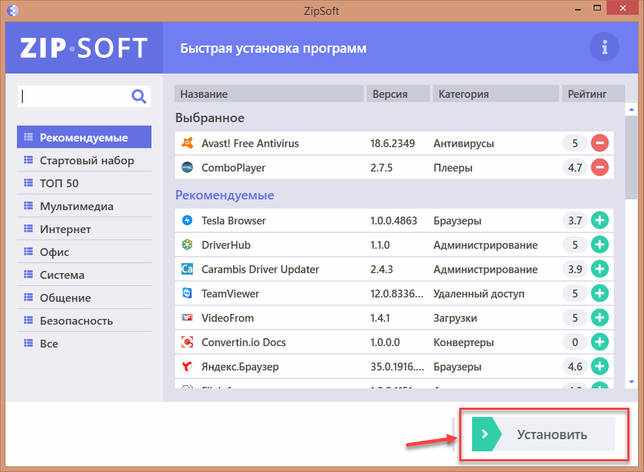Image resolution: width=644 pixels, height=472 pixels.
Task: Click the Антивирусы category cell
Action: point(463,143)
